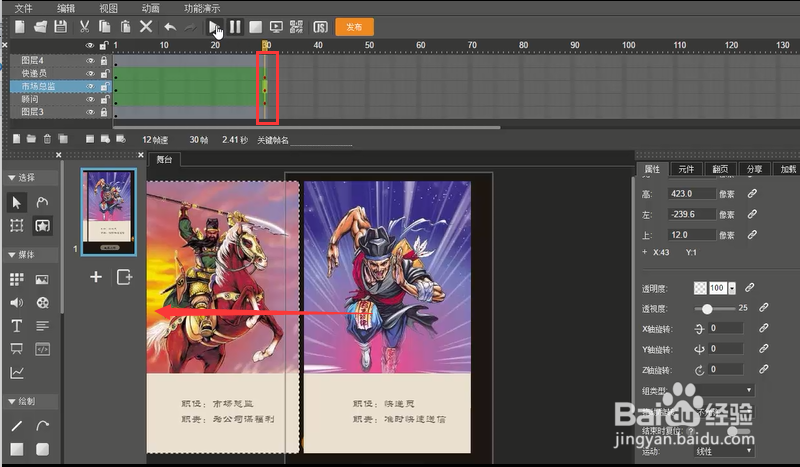Cut selection with the scissors icon
Screen dimensions: 800x467
(85, 27)
